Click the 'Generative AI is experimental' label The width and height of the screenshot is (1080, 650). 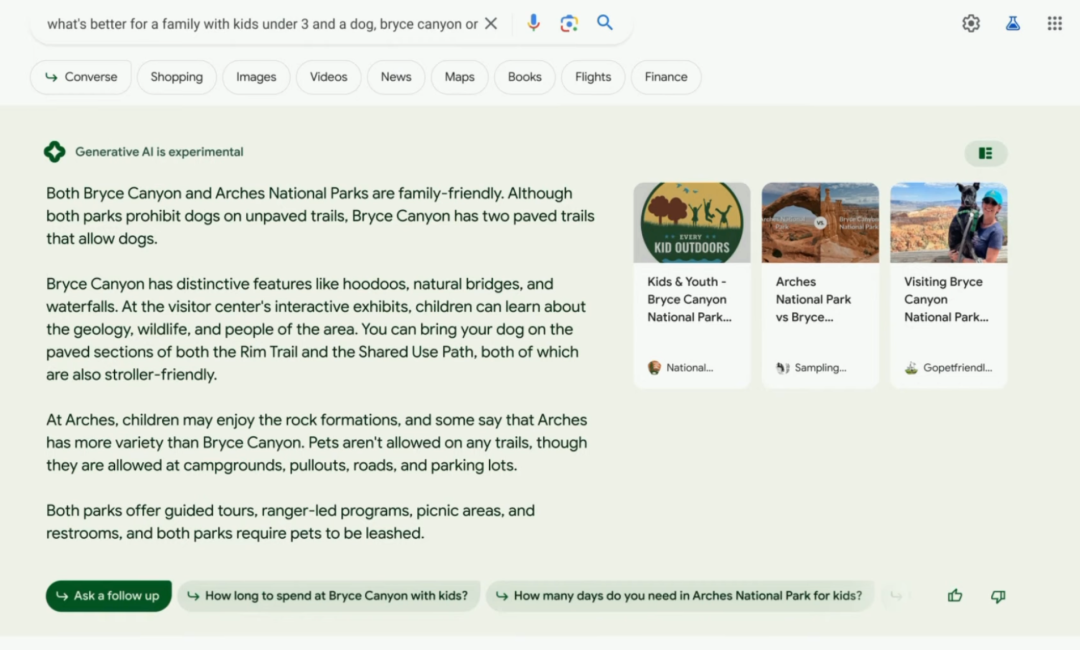point(159,151)
